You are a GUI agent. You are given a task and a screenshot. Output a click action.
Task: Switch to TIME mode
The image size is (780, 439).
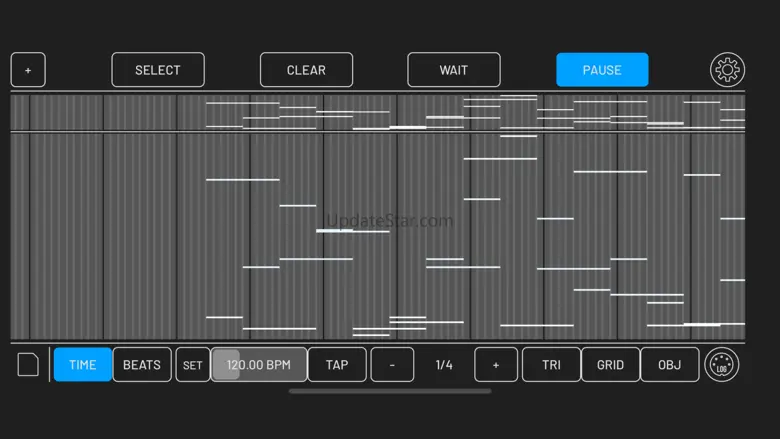tap(83, 365)
